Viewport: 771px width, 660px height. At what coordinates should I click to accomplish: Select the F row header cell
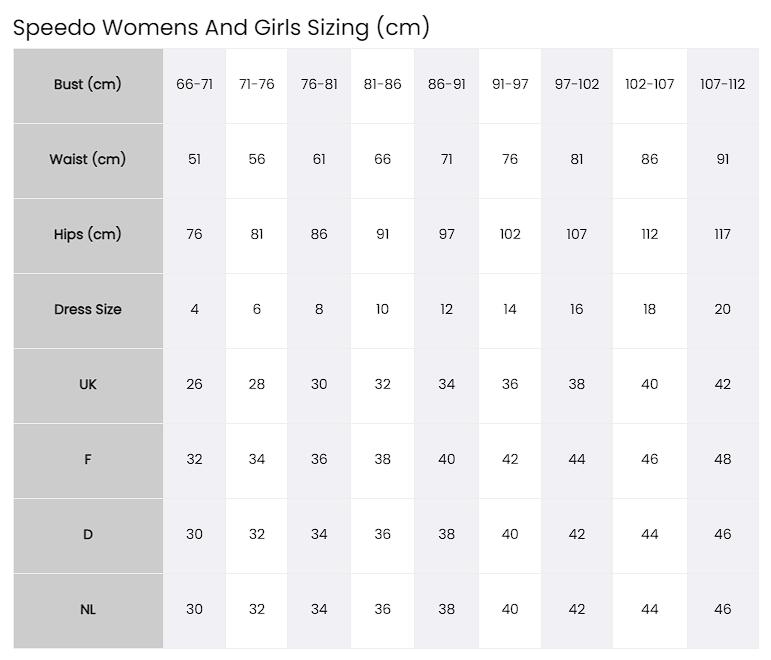click(88, 461)
